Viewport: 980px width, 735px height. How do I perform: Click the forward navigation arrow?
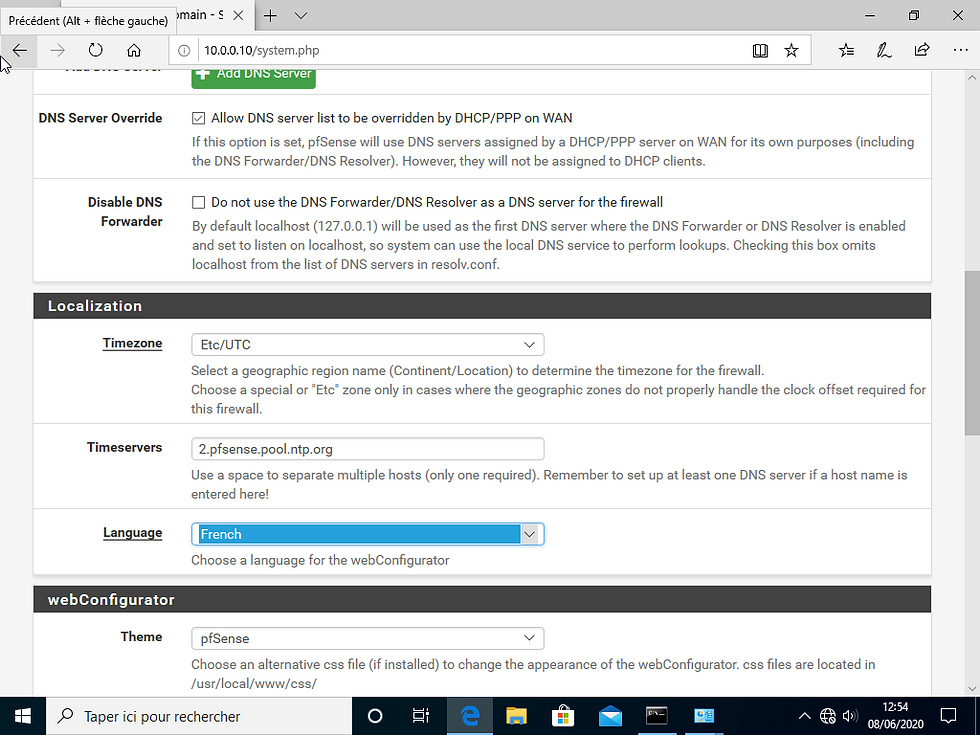tap(58, 50)
